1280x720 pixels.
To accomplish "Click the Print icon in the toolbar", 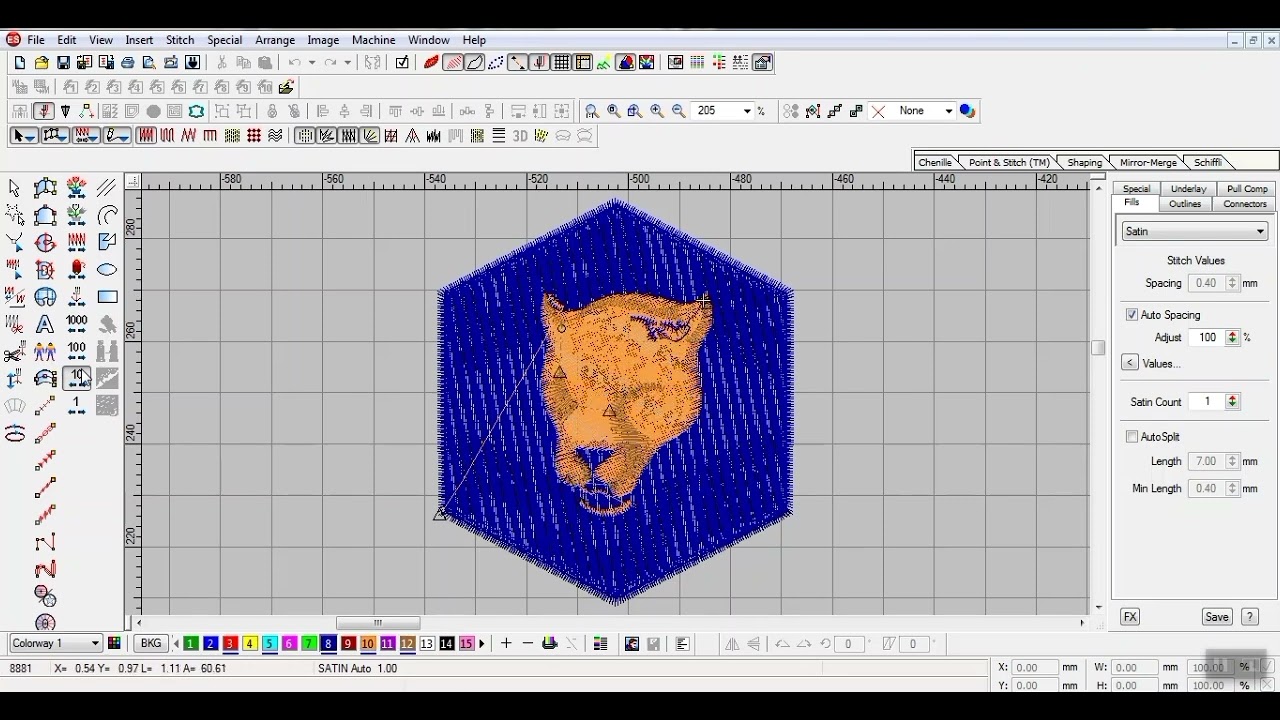I will tap(128, 62).
